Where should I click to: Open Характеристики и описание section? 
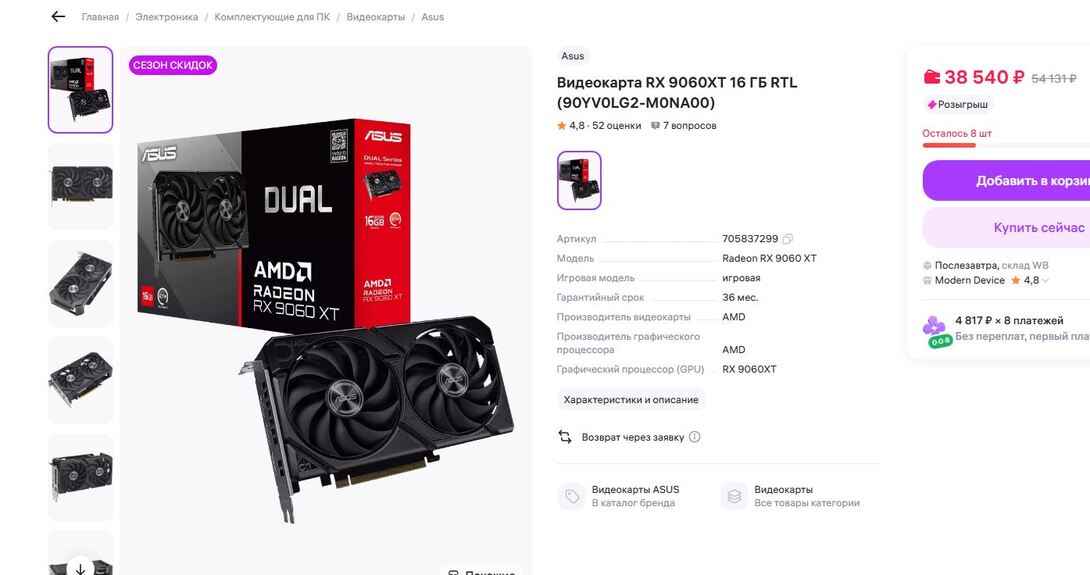pyautogui.click(x=631, y=400)
